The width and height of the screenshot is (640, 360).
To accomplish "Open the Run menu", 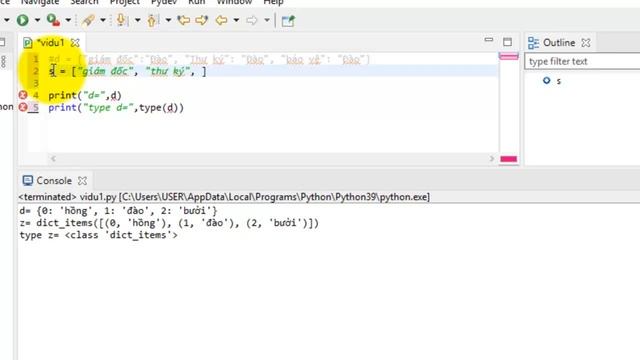I will pos(197,2).
